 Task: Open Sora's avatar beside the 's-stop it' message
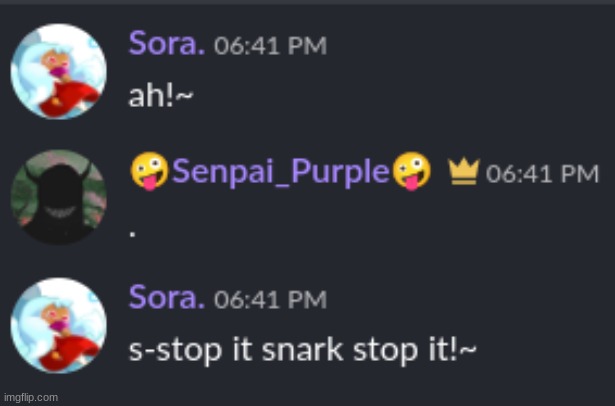tap(58, 326)
